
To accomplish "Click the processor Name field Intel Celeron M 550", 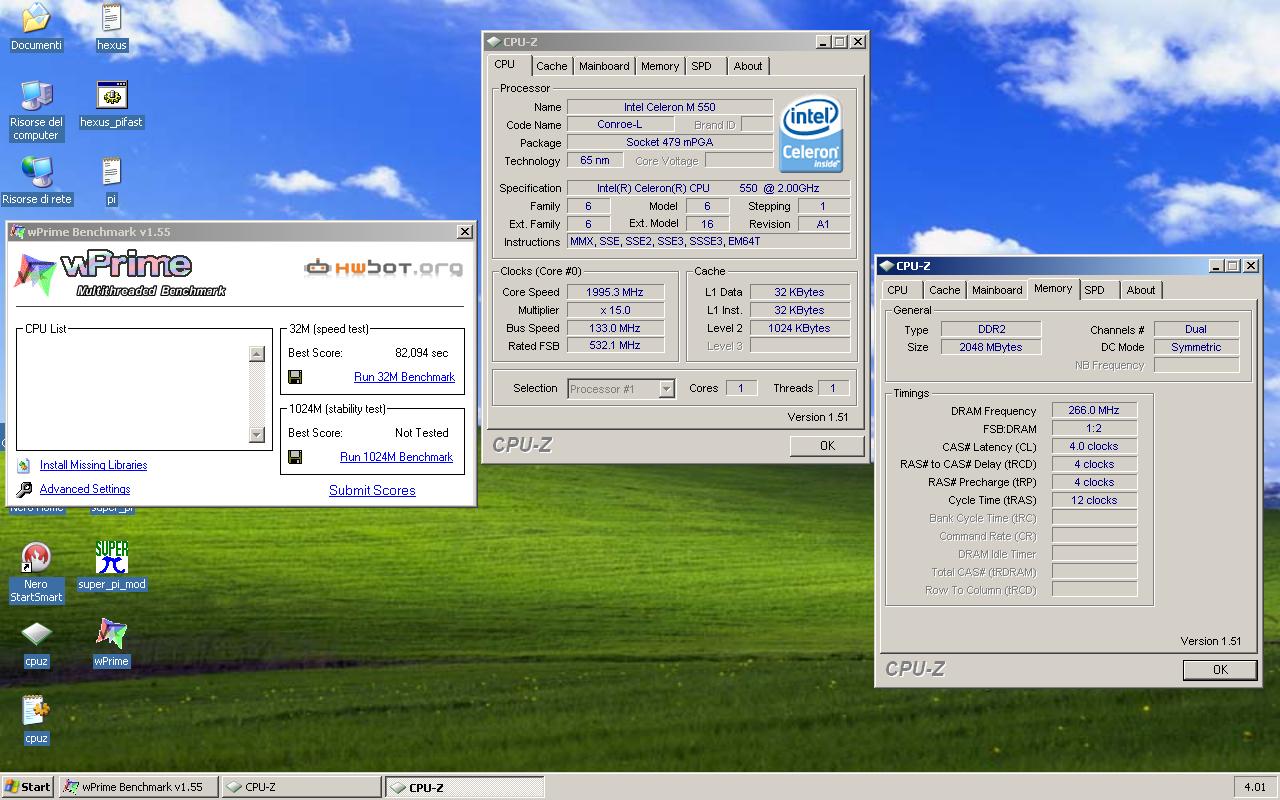I will click(670, 107).
